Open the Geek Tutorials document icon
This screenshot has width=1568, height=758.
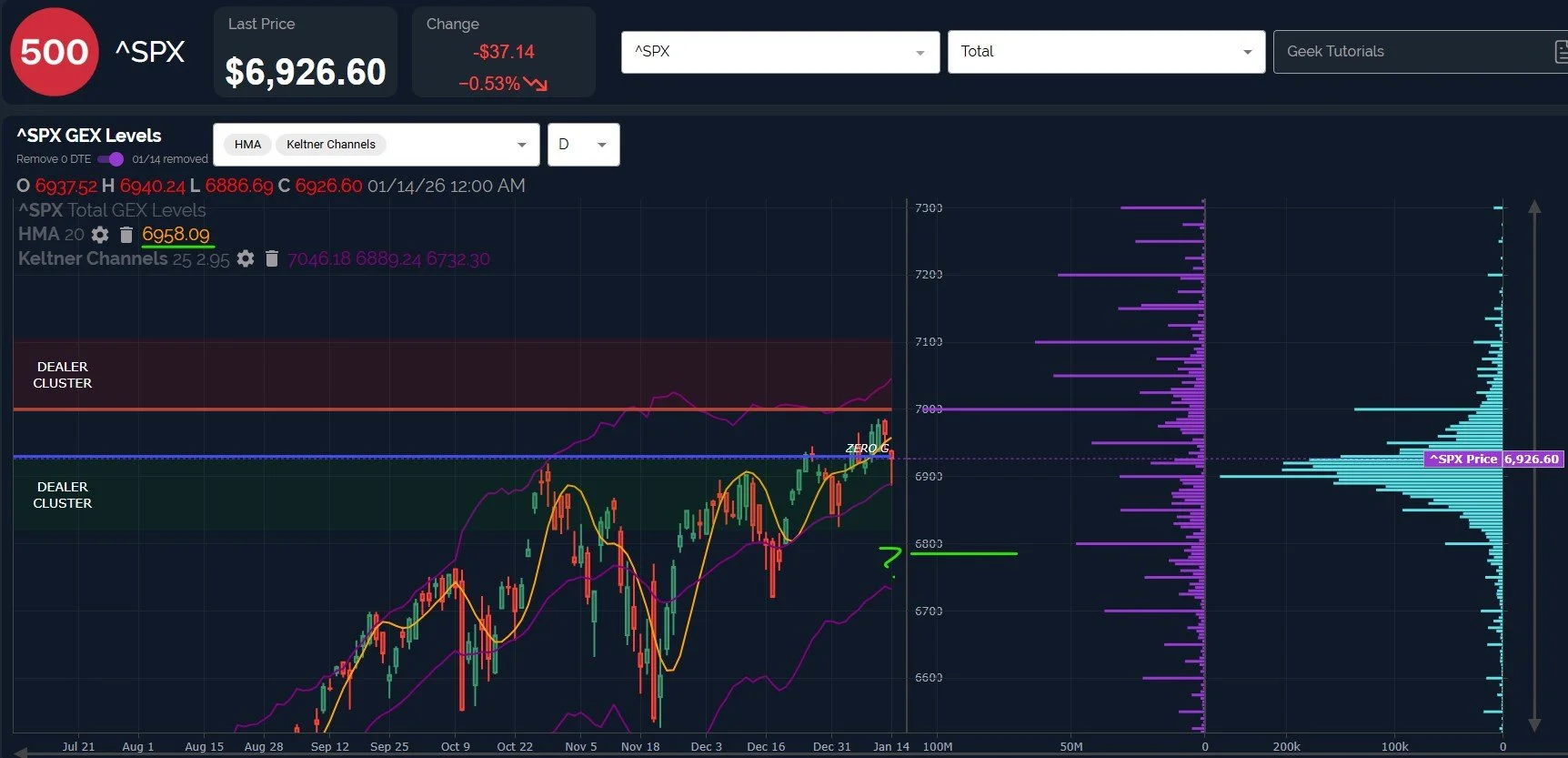click(1561, 52)
